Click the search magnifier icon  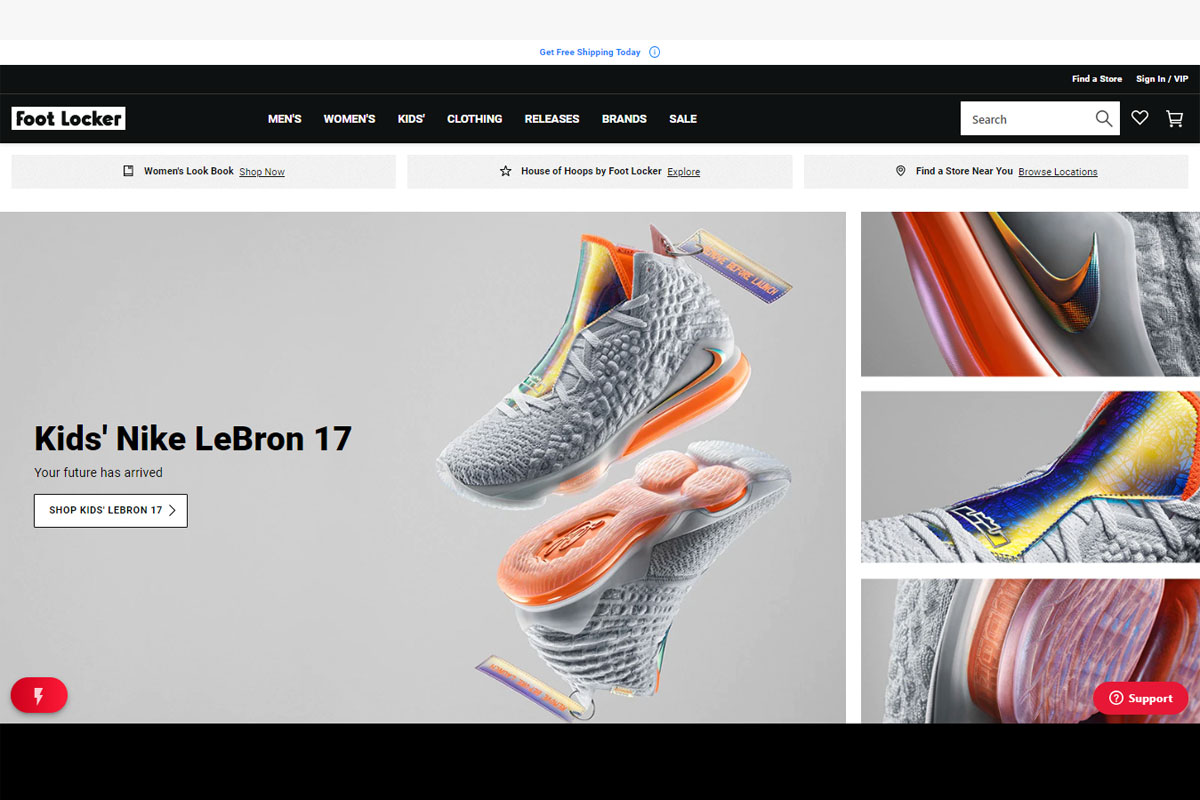(1104, 118)
